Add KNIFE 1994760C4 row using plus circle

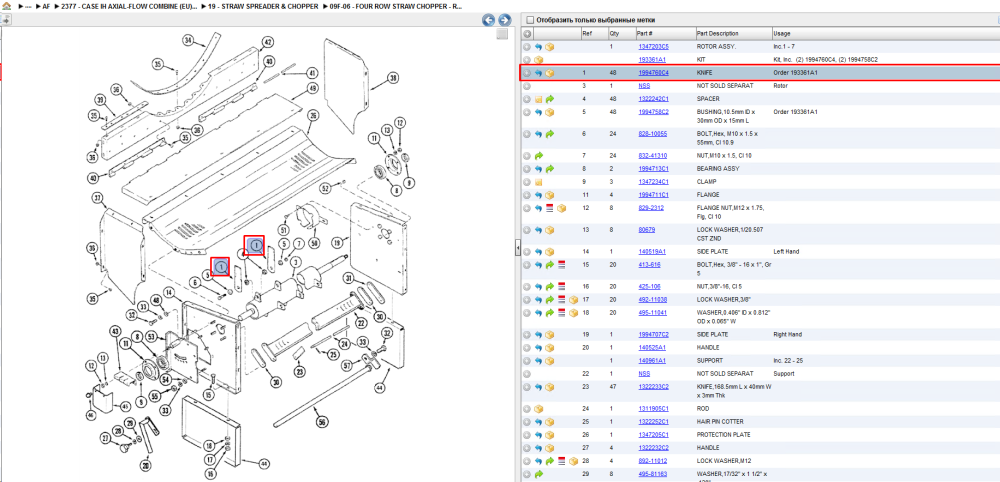click(527, 73)
